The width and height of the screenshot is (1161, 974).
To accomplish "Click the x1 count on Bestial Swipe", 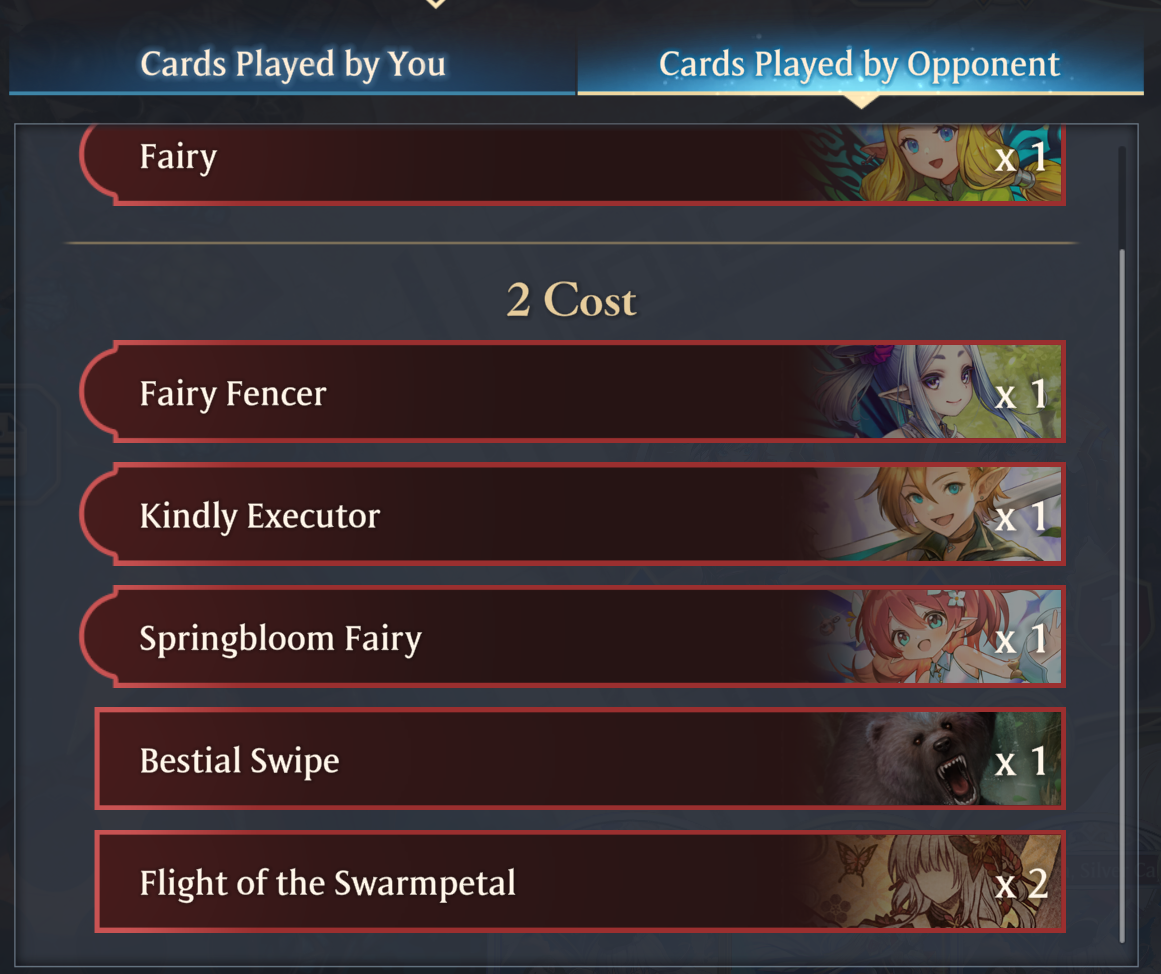I will (1021, 761).
